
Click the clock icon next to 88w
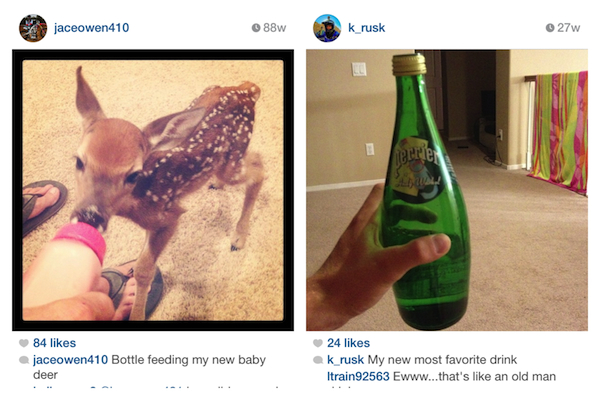coord(256,28)
